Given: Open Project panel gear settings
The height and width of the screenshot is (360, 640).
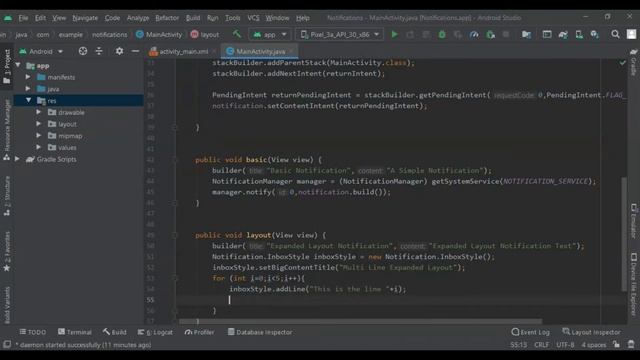Looking at the screenshot, I should coord(119,51).
